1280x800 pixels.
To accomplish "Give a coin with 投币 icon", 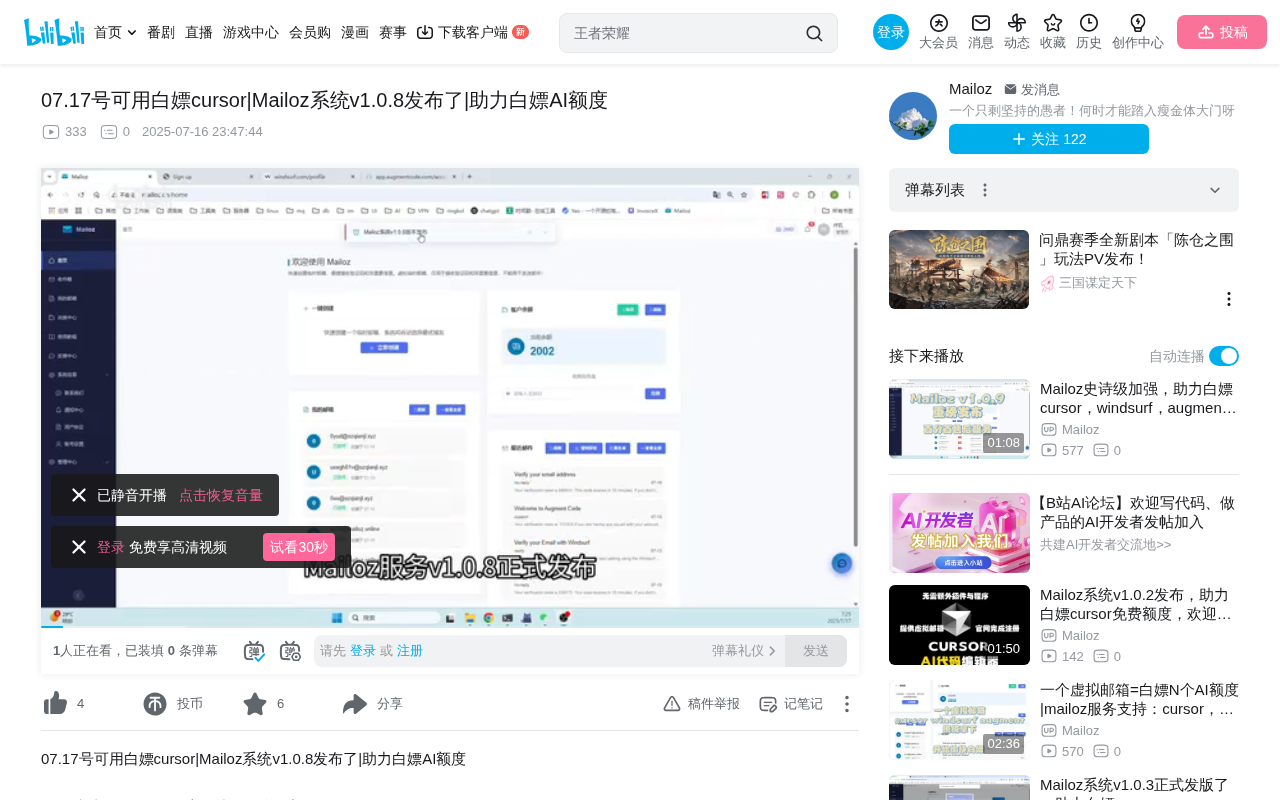I will [155, 704].
